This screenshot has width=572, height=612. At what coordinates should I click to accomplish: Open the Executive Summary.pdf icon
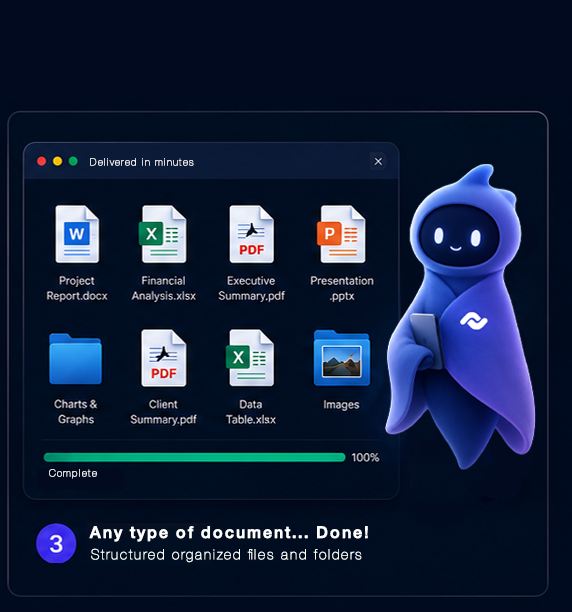[251, 234]
